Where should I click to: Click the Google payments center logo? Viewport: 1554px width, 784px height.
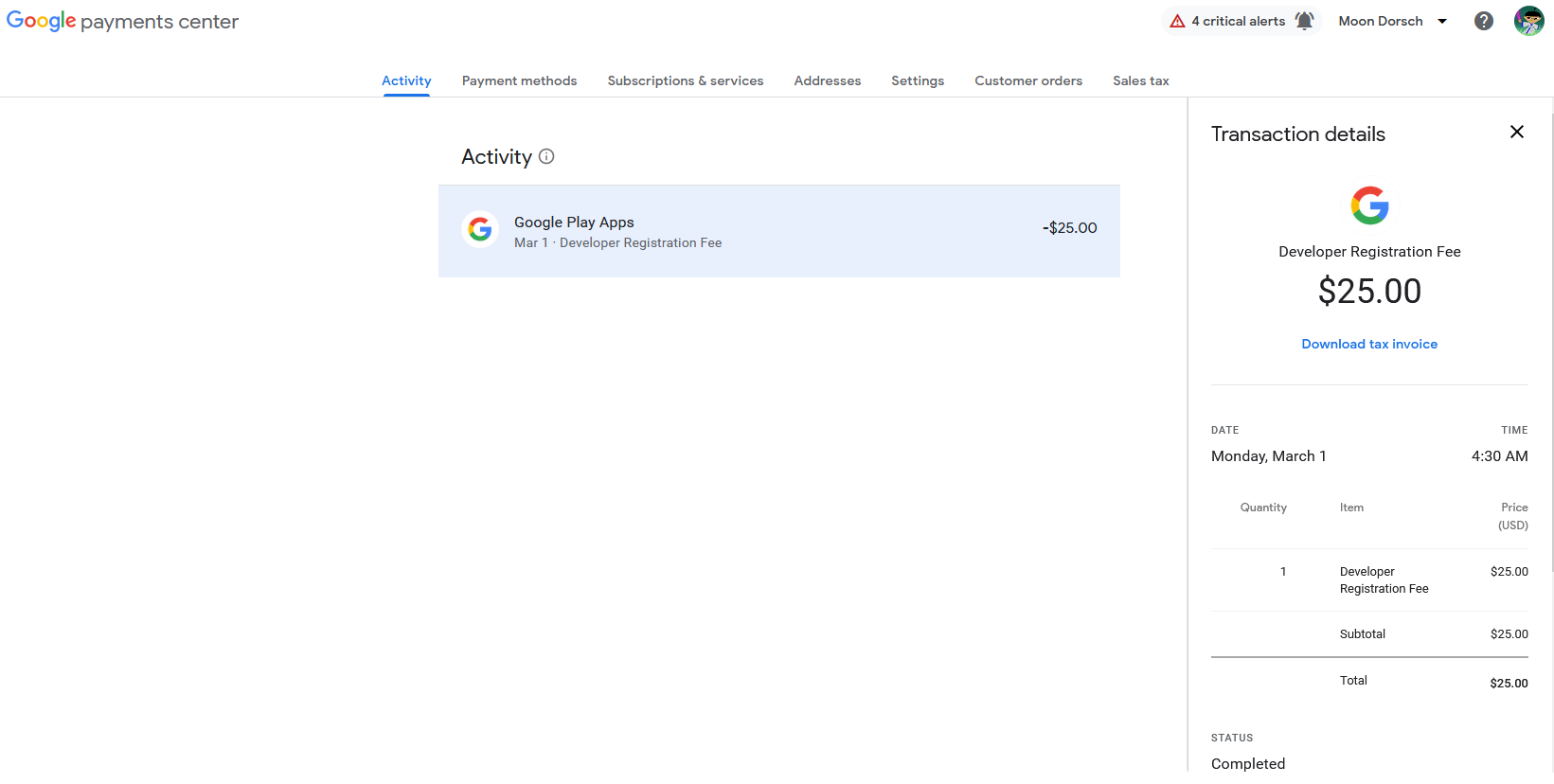pos(122,21)
